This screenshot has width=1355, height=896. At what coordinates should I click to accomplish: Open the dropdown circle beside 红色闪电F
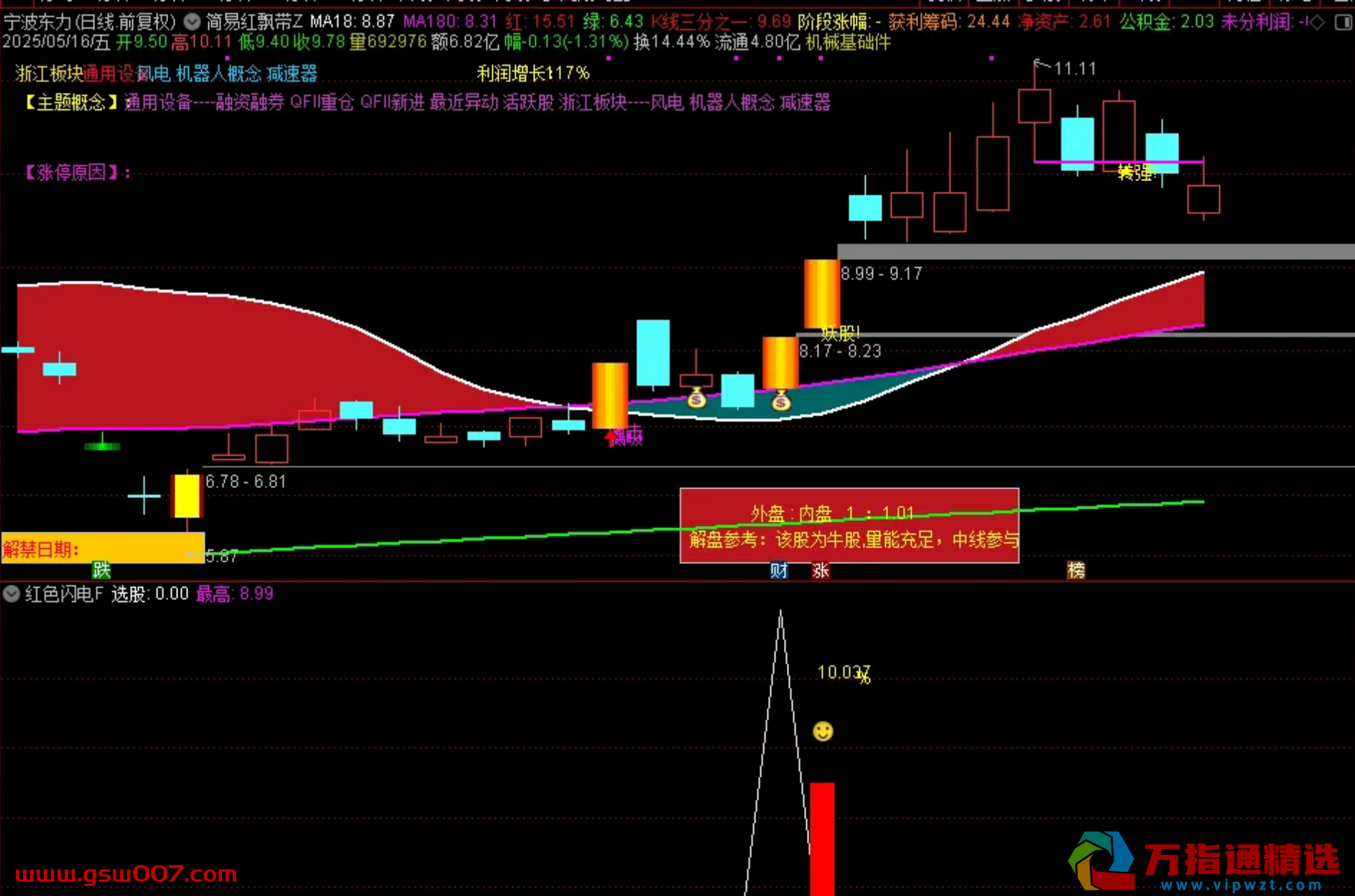point(11,594)
